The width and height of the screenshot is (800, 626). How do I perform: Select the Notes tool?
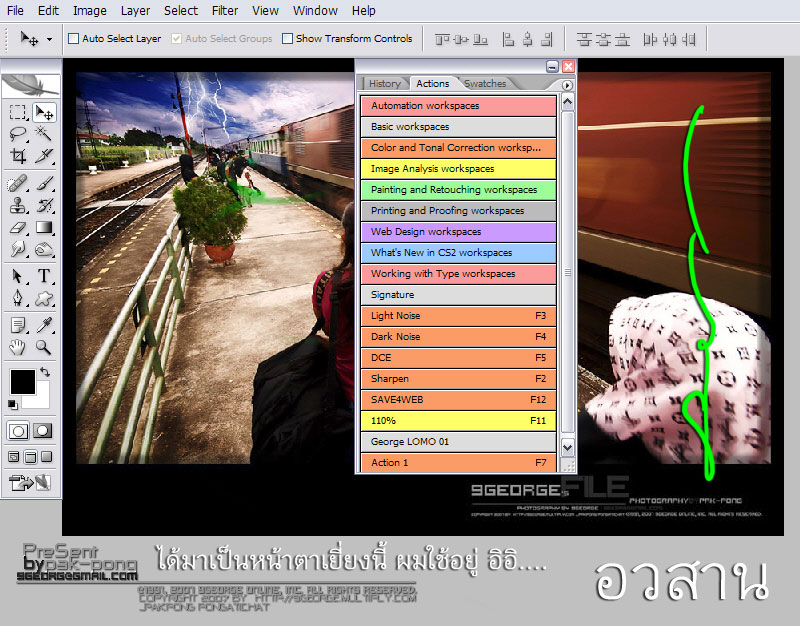point(18,325)
